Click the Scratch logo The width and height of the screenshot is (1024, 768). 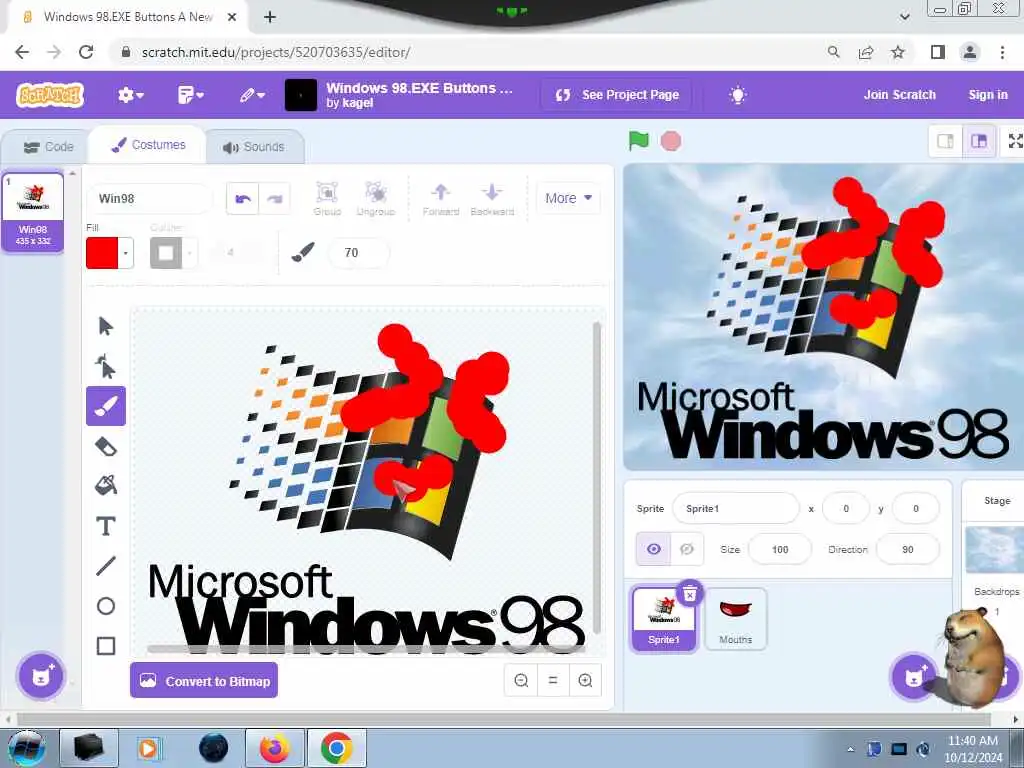(x=50, y=95)
